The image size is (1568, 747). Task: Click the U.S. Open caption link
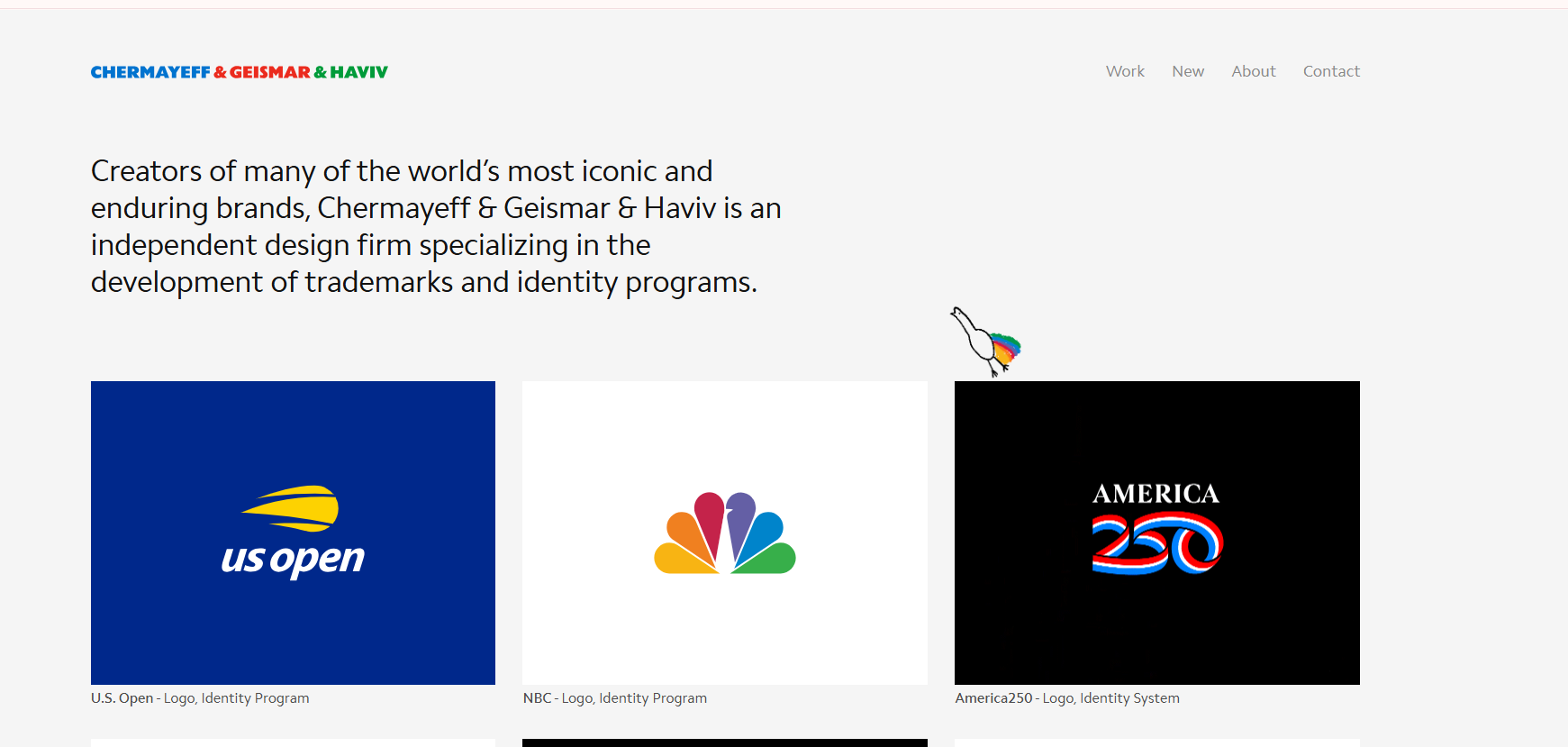coord(200,698)
